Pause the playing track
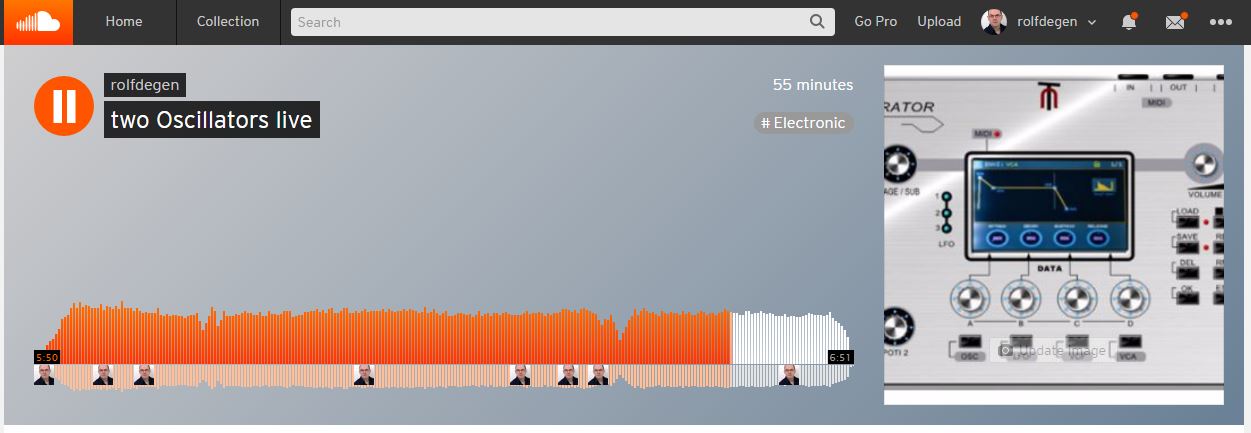The image size is (1251, 433). point(64,105)
